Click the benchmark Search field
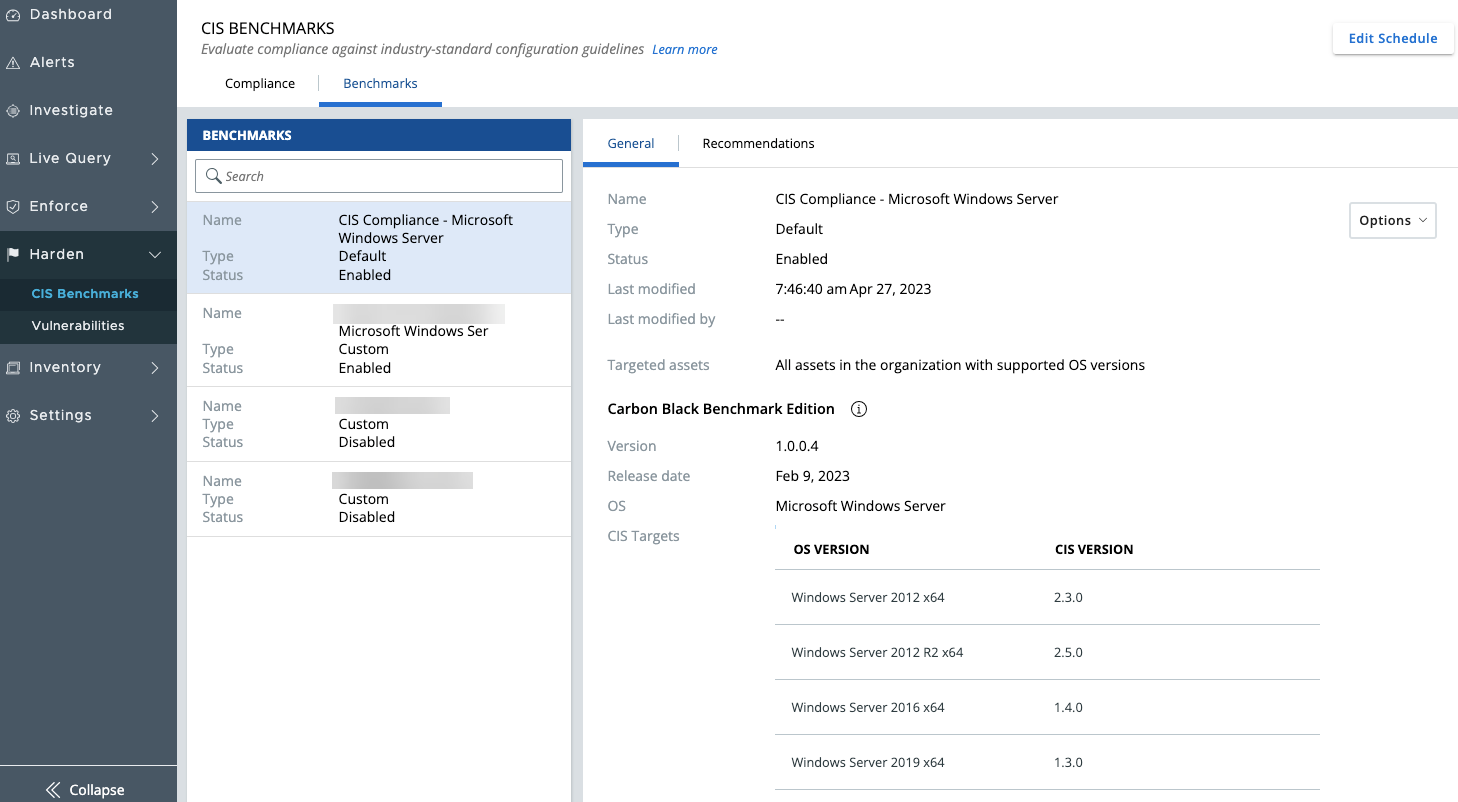 tap(379, 176)
